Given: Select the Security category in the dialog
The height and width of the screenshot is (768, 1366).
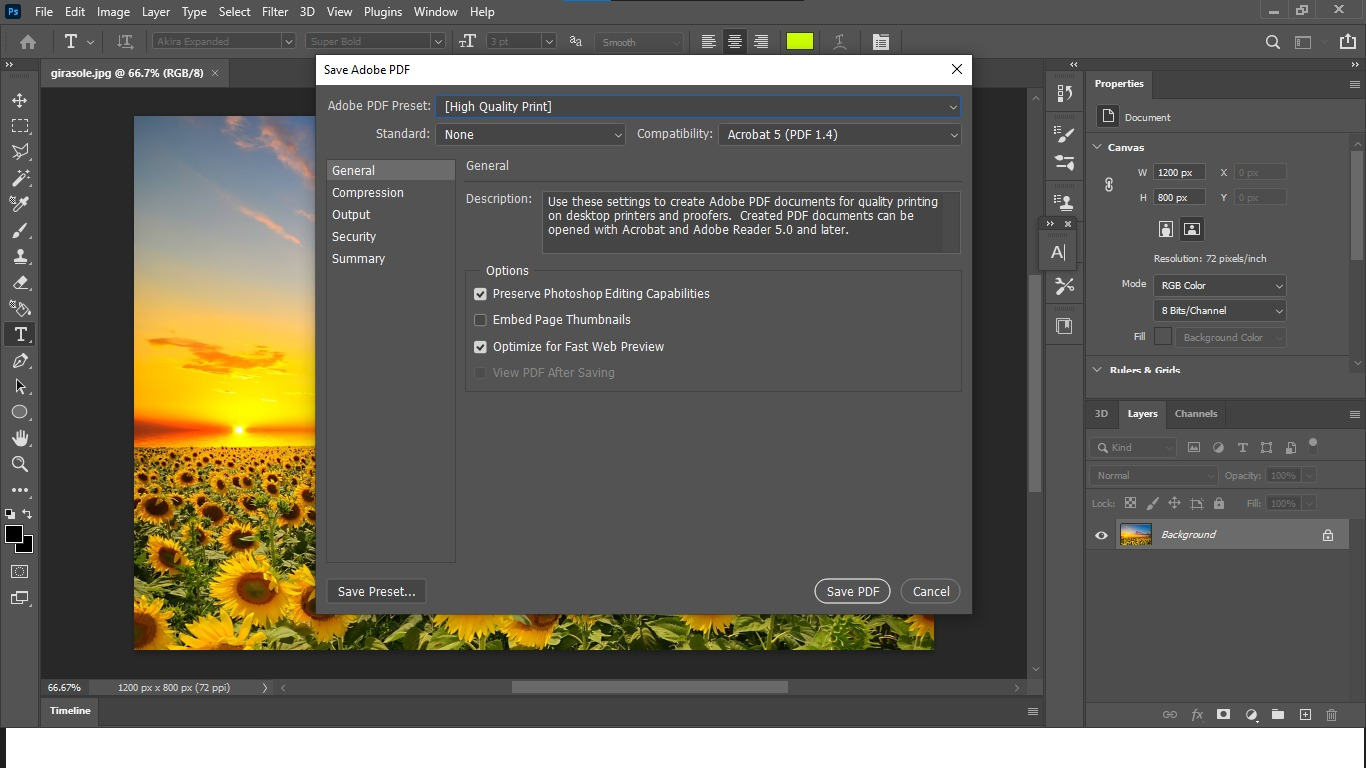Looking at the screenshot, I should click(353, 236).
